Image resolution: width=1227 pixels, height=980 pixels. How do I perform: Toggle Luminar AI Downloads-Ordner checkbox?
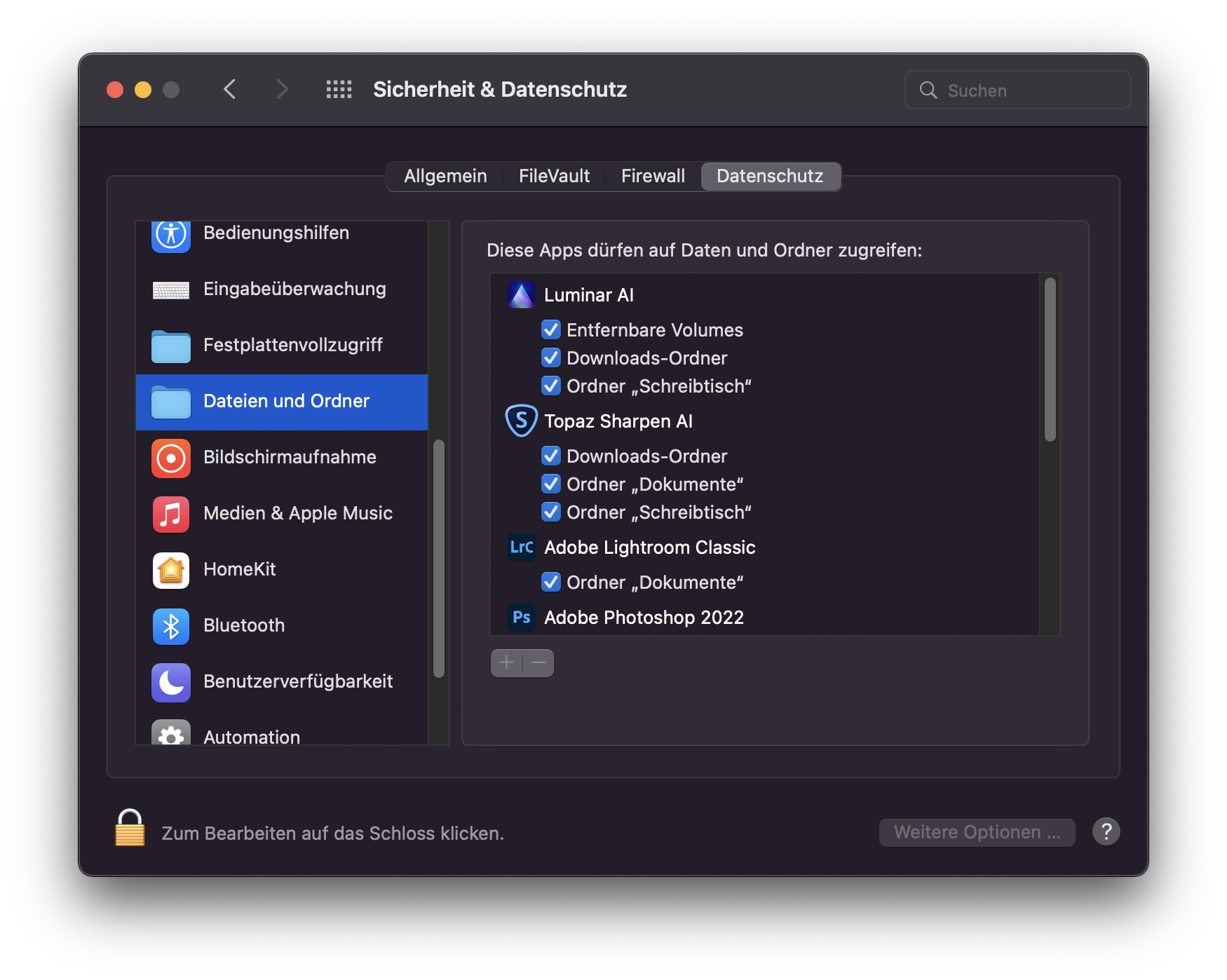tap(551, 358)
